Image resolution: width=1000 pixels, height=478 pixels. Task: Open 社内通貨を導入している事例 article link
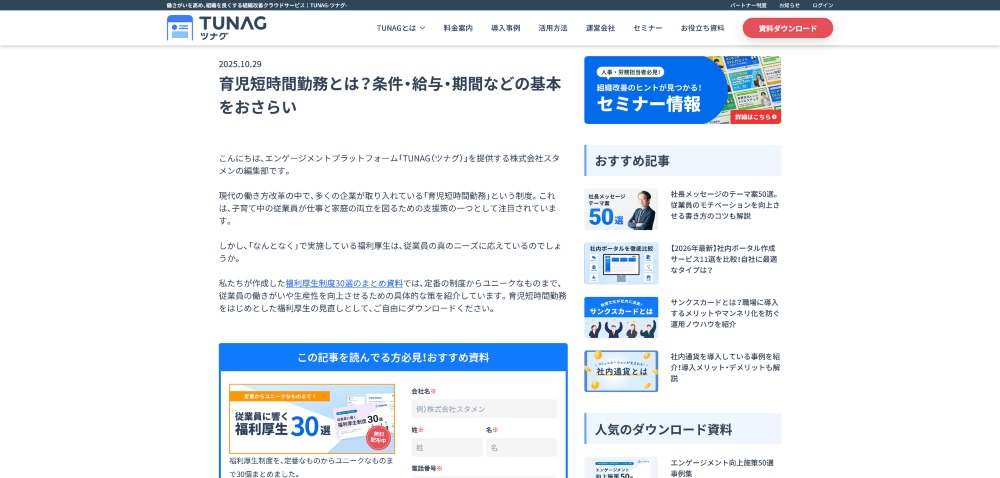(x=725, y=367)
